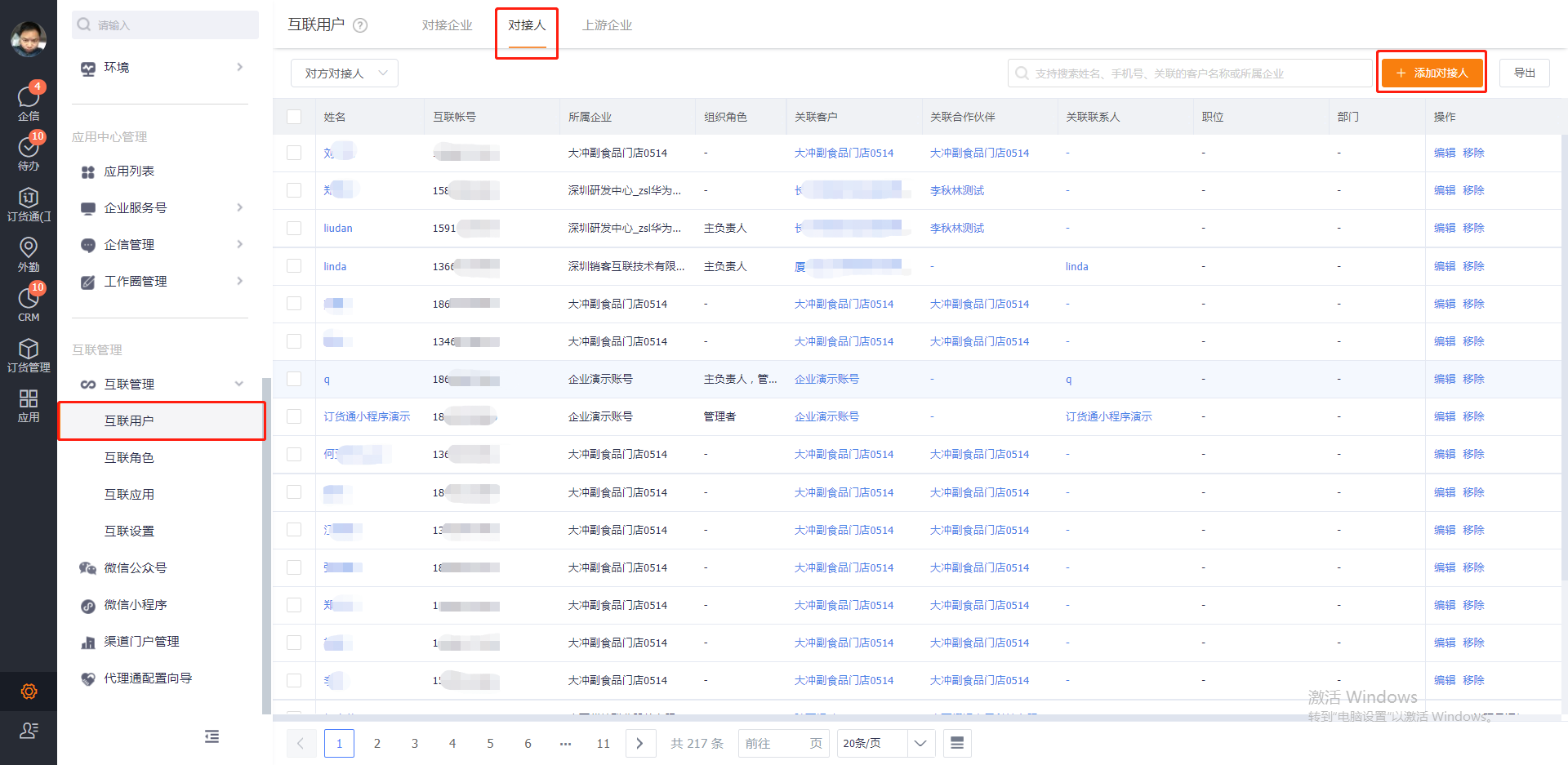Click the sidebar 请输入 search field

pos(165,24)
